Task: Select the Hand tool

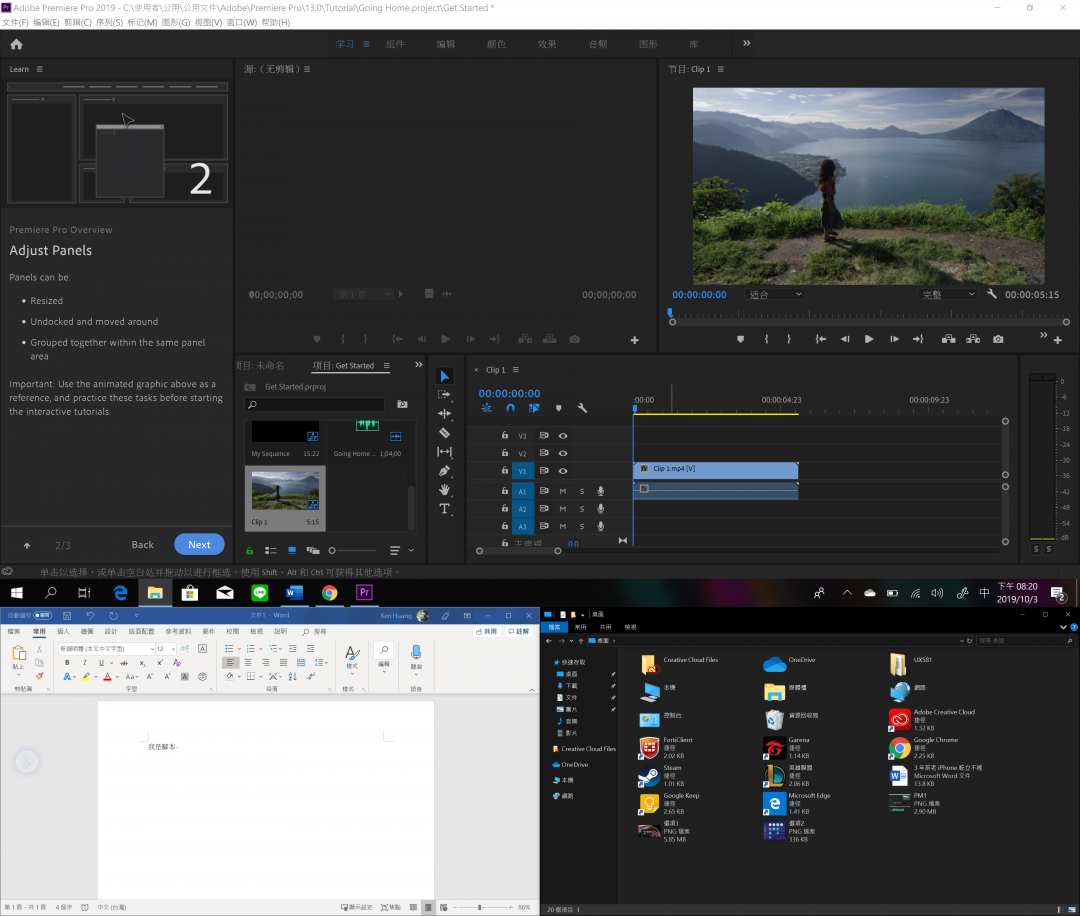Action: [x=445, y=490]
